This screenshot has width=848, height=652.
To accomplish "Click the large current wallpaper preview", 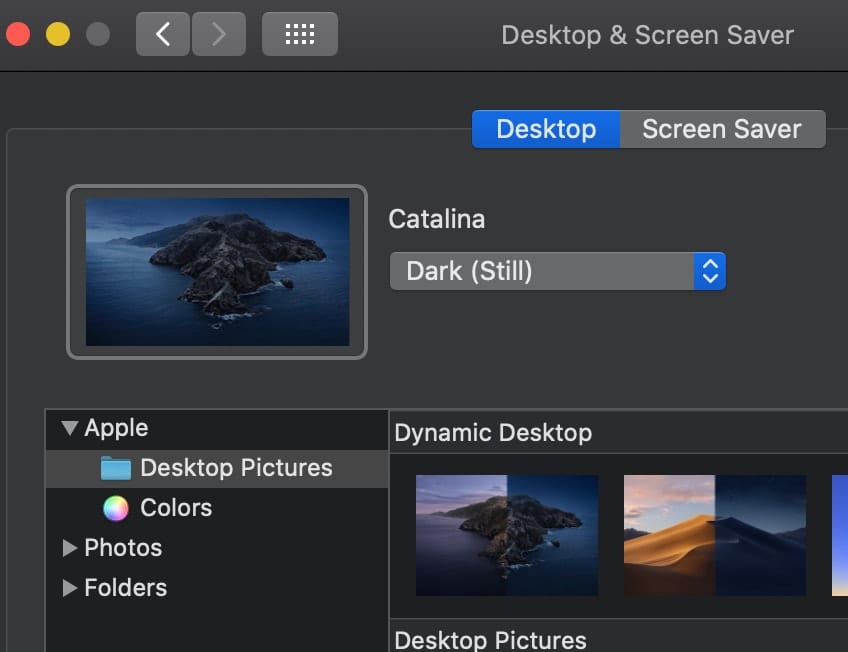I will pyautogui.click(x=217, y=272).
